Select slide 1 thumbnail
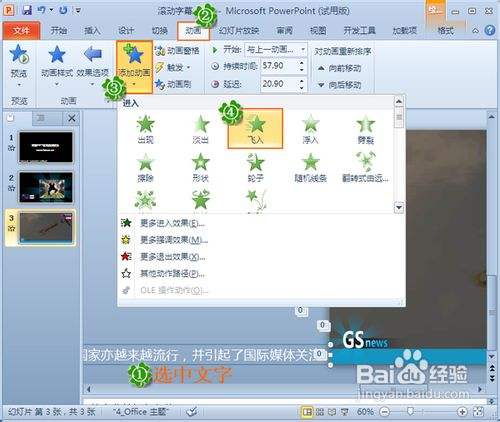The image size is (500, 422). tap(46, 147)
